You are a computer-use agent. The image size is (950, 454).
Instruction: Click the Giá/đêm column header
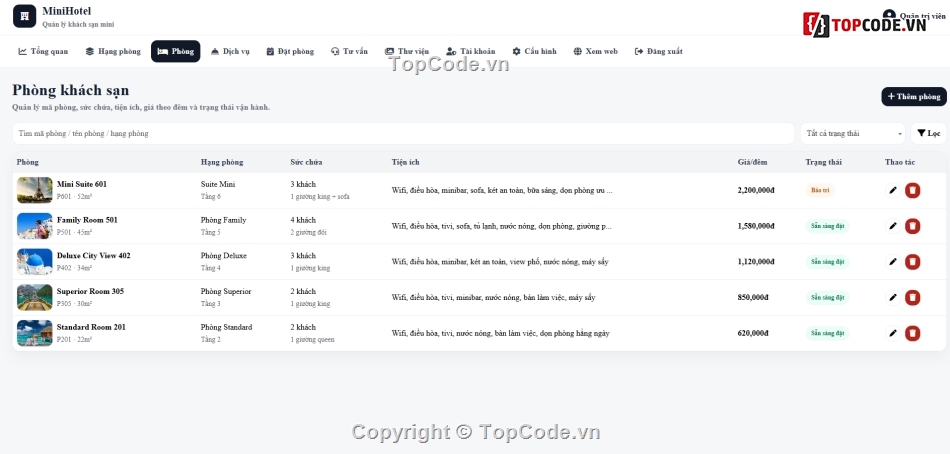click(752, 162)
